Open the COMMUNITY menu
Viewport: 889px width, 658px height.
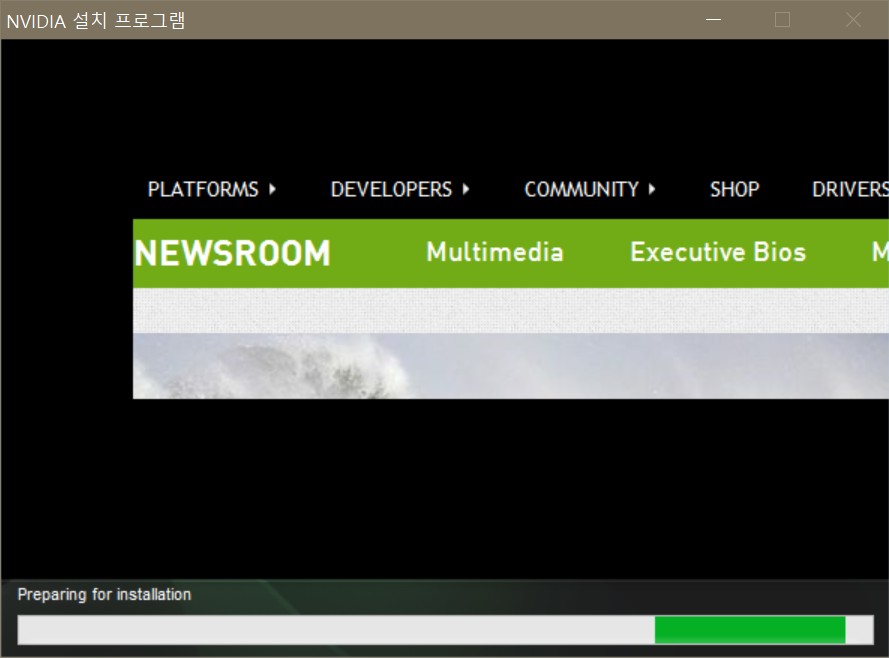point(582,189)
